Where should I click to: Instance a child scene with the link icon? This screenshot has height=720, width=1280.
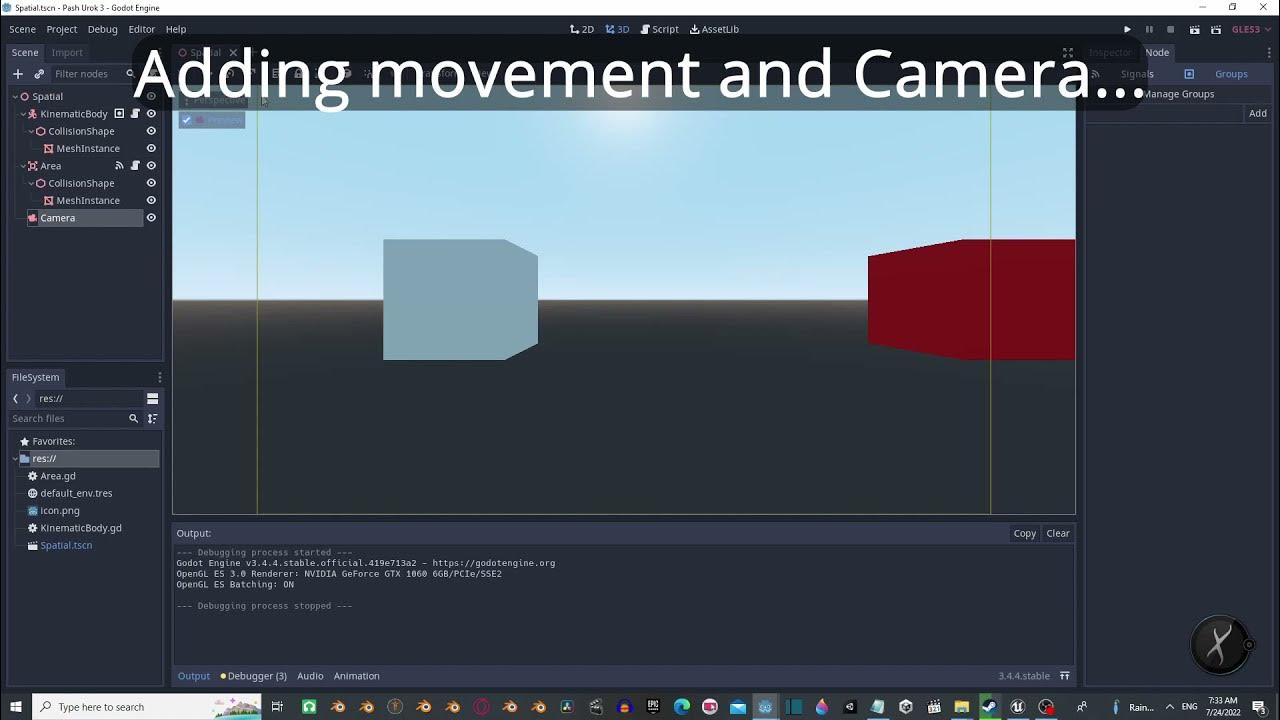click(x=39, y=74)
